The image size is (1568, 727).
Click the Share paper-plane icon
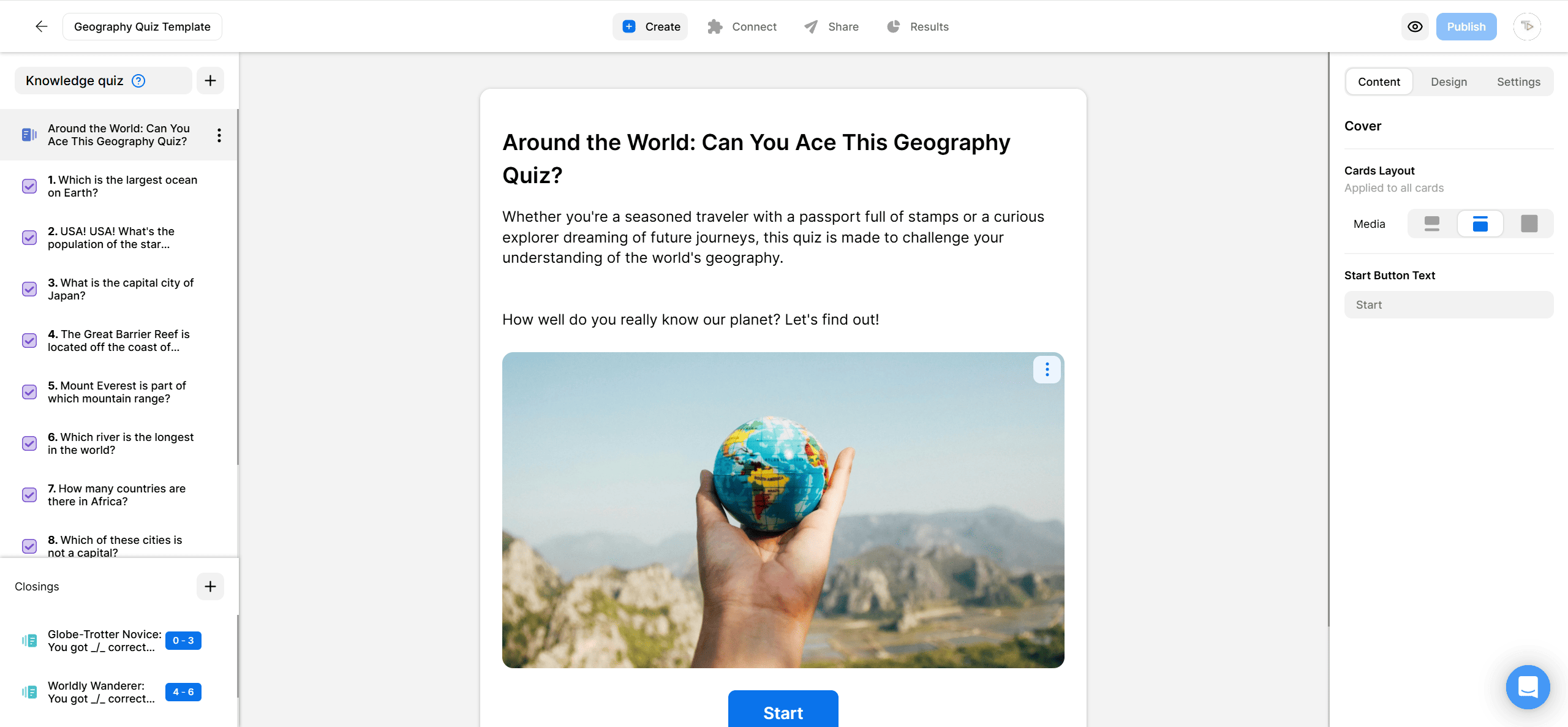[x=810, y=26]
